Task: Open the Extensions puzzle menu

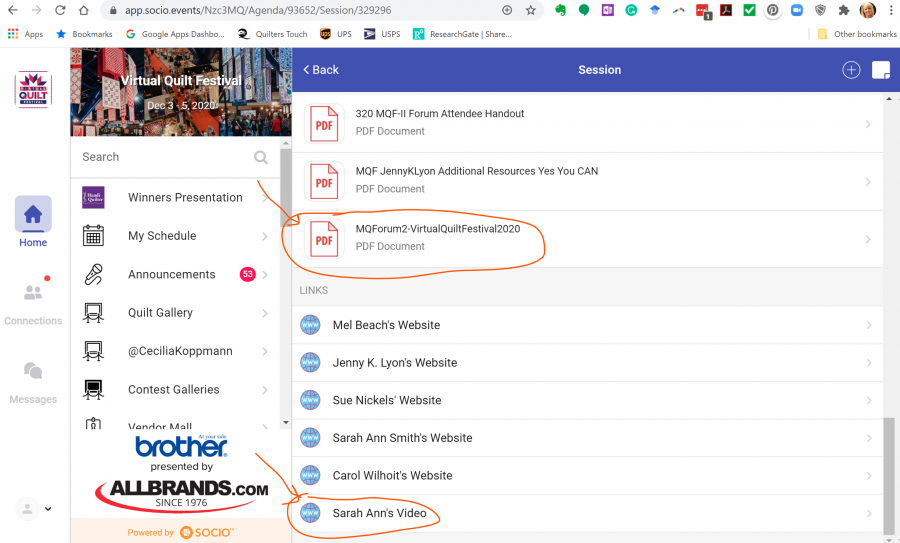Action: [844, 10]
